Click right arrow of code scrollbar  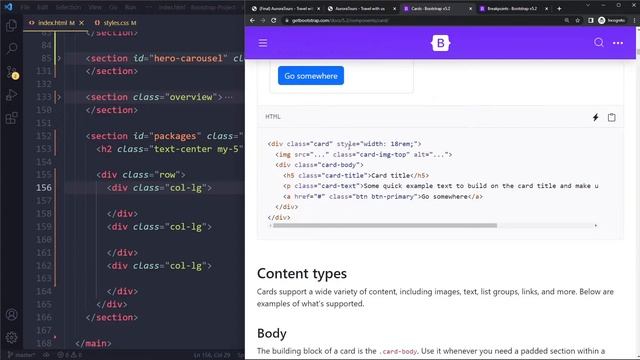[x=596, y=225]
